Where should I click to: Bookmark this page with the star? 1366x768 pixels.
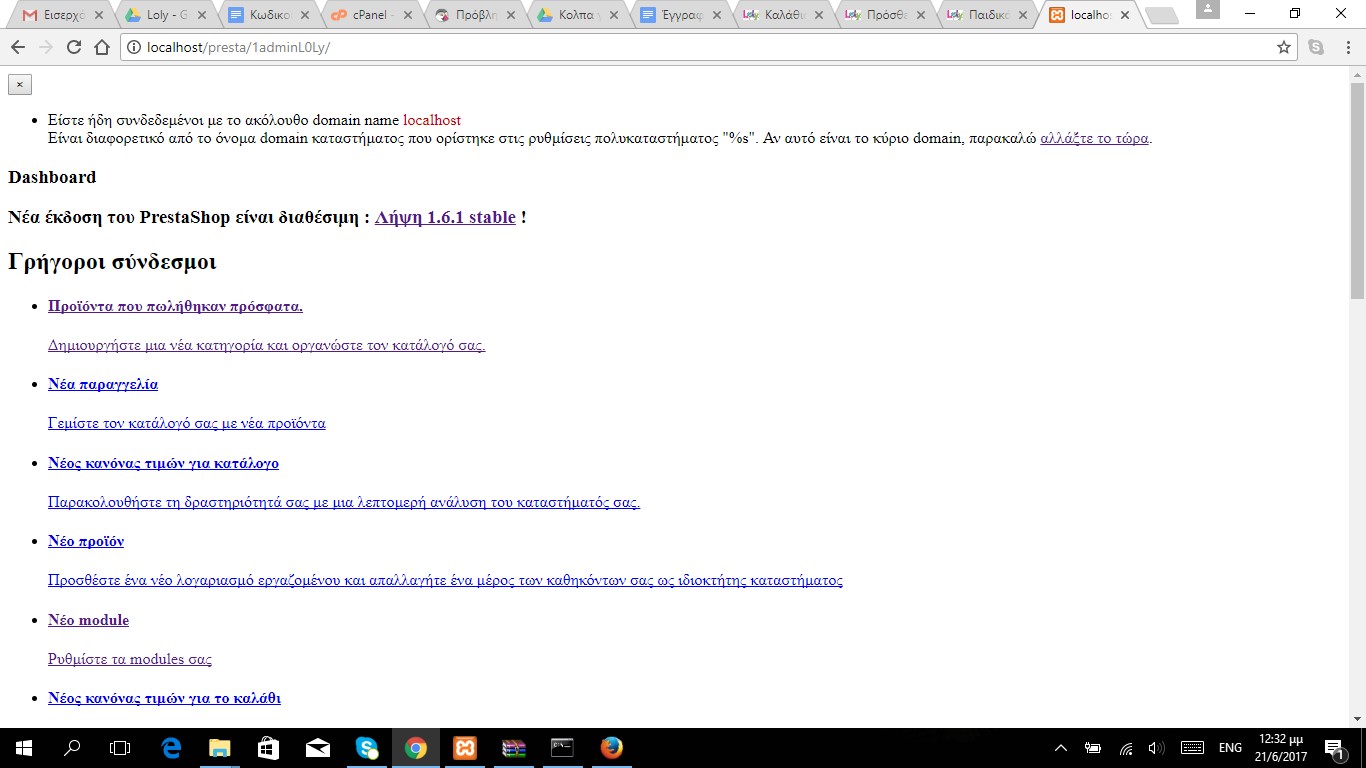pos(1284,47)
